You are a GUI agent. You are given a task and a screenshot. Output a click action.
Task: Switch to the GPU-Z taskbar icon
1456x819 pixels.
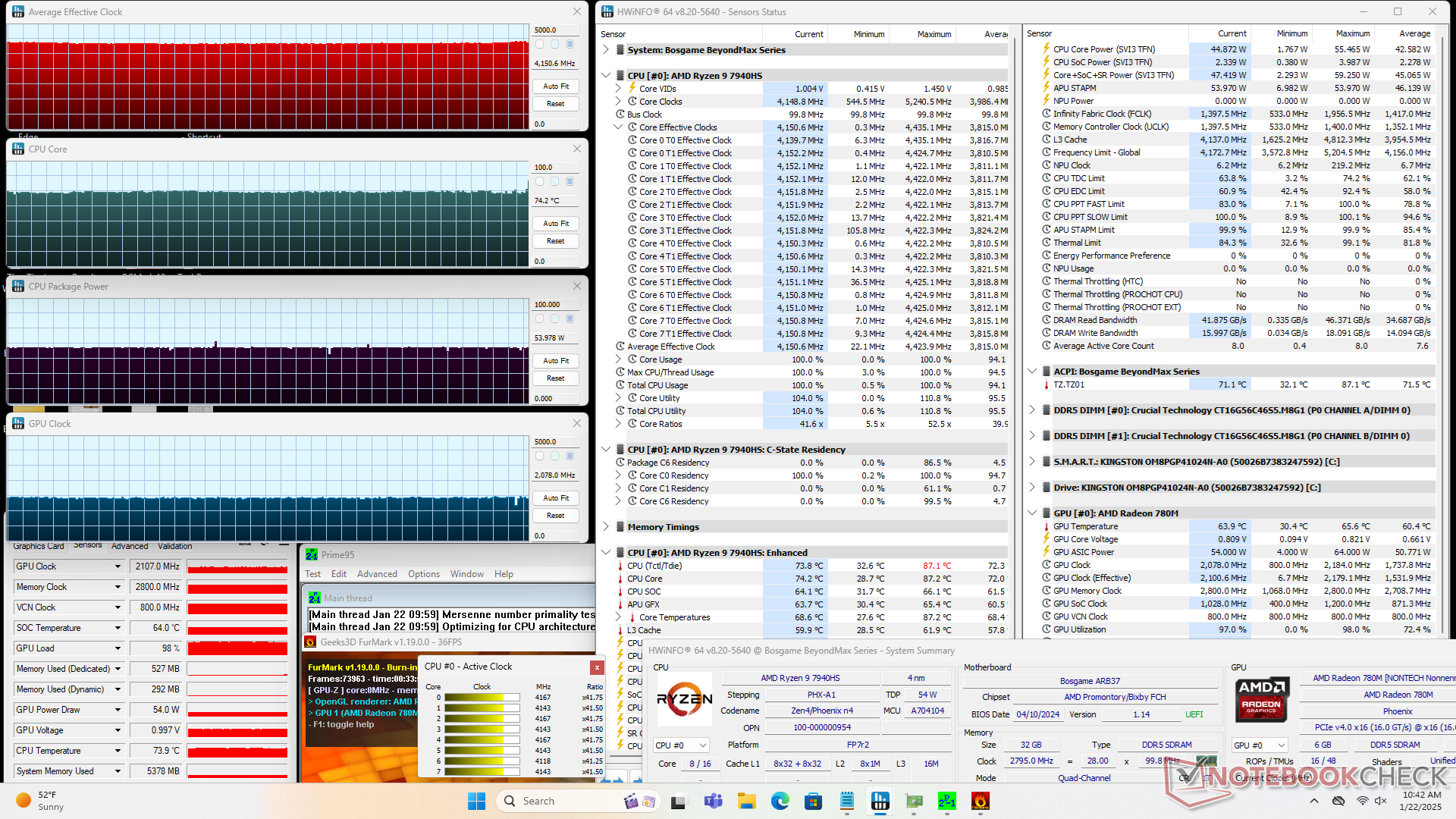914,801
